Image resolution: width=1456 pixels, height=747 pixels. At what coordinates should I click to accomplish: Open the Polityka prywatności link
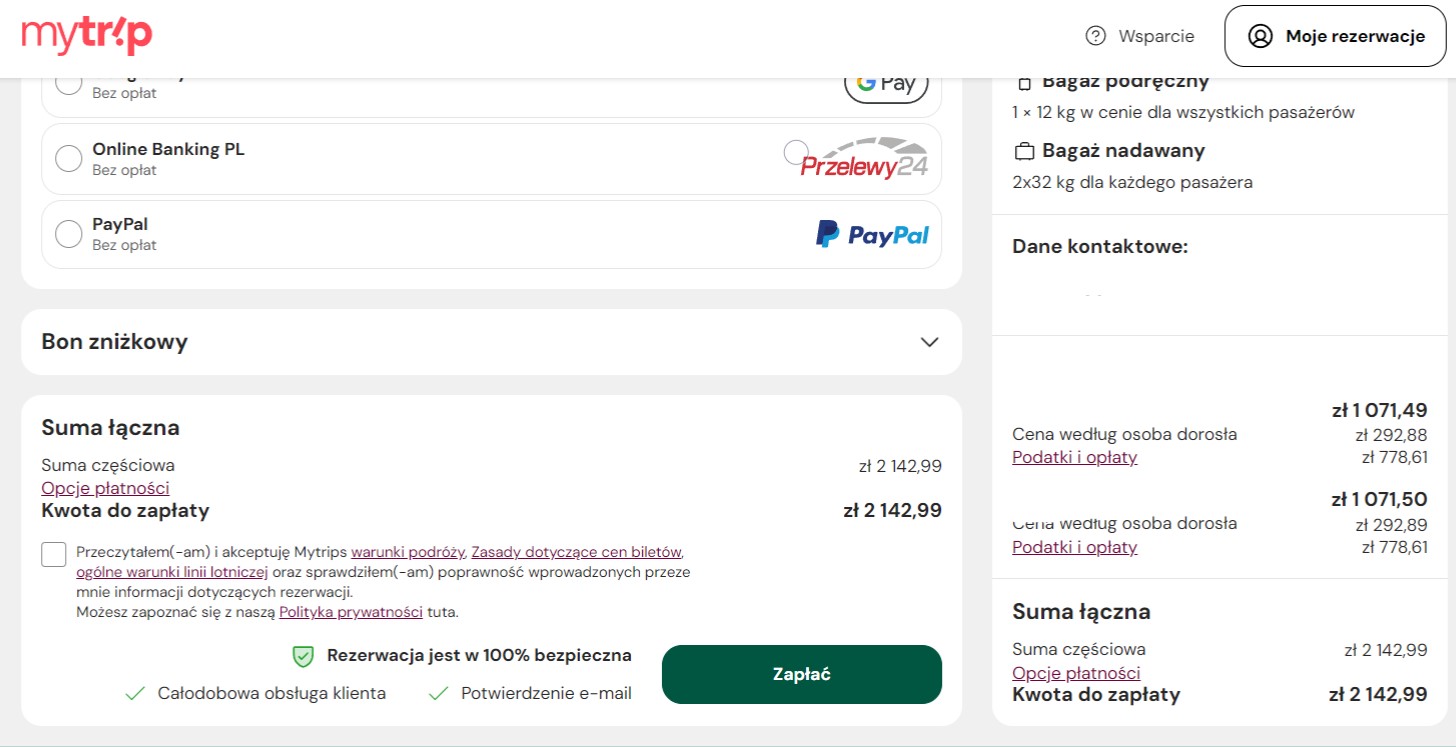[351, 612]
